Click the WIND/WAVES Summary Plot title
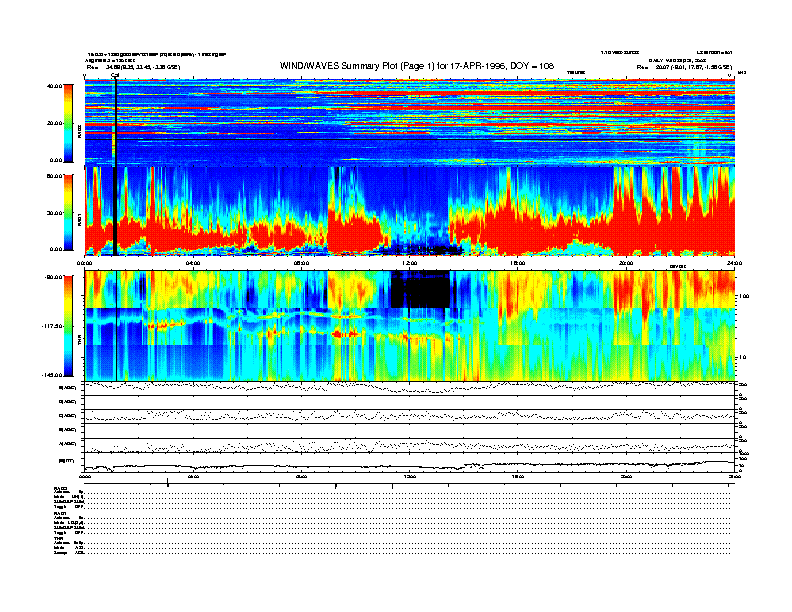Viewport: 792px width, 612px height. [417, 66]
